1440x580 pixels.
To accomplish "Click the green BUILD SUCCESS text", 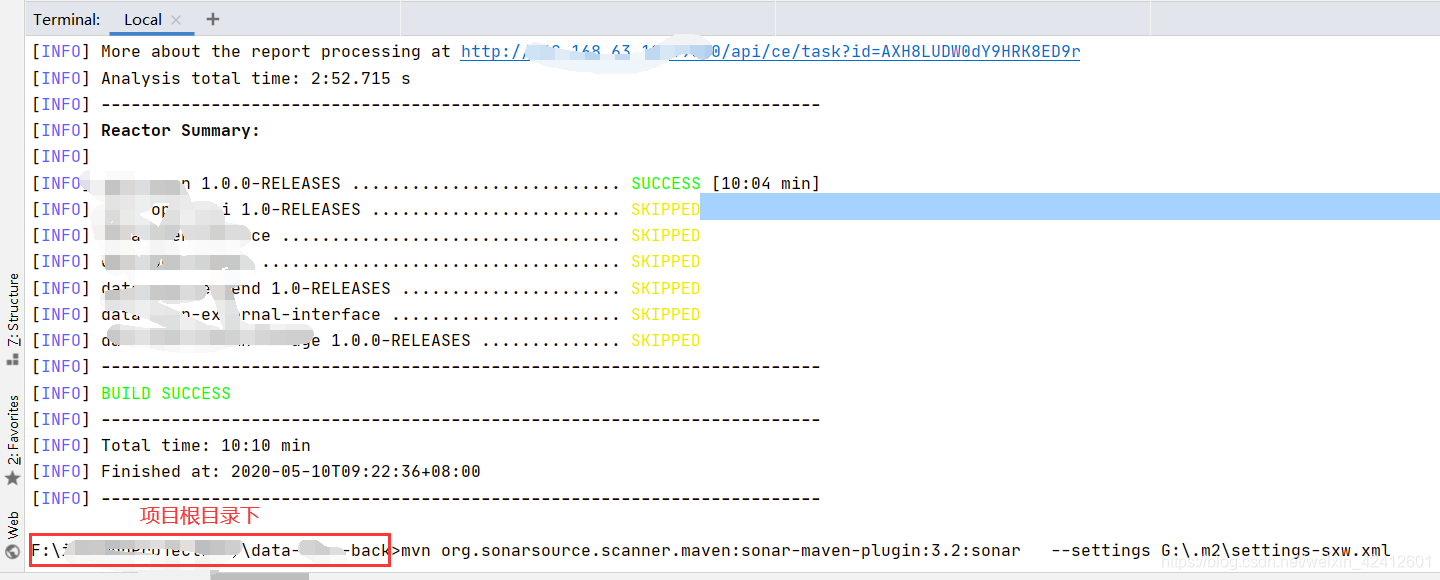I will click(x=166, y=393).
